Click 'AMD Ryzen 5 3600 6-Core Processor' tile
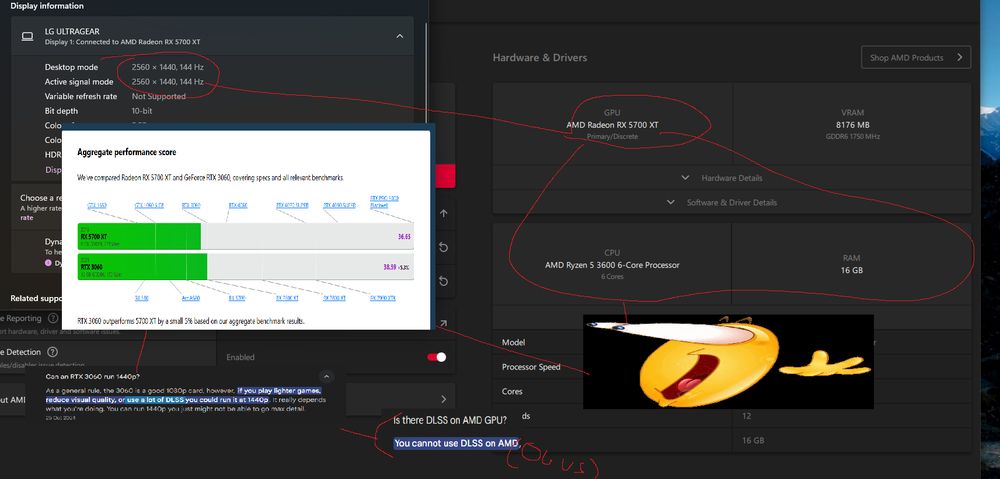Image resolution: width=1000 pixels, height=479 pixels. [612, 263]
